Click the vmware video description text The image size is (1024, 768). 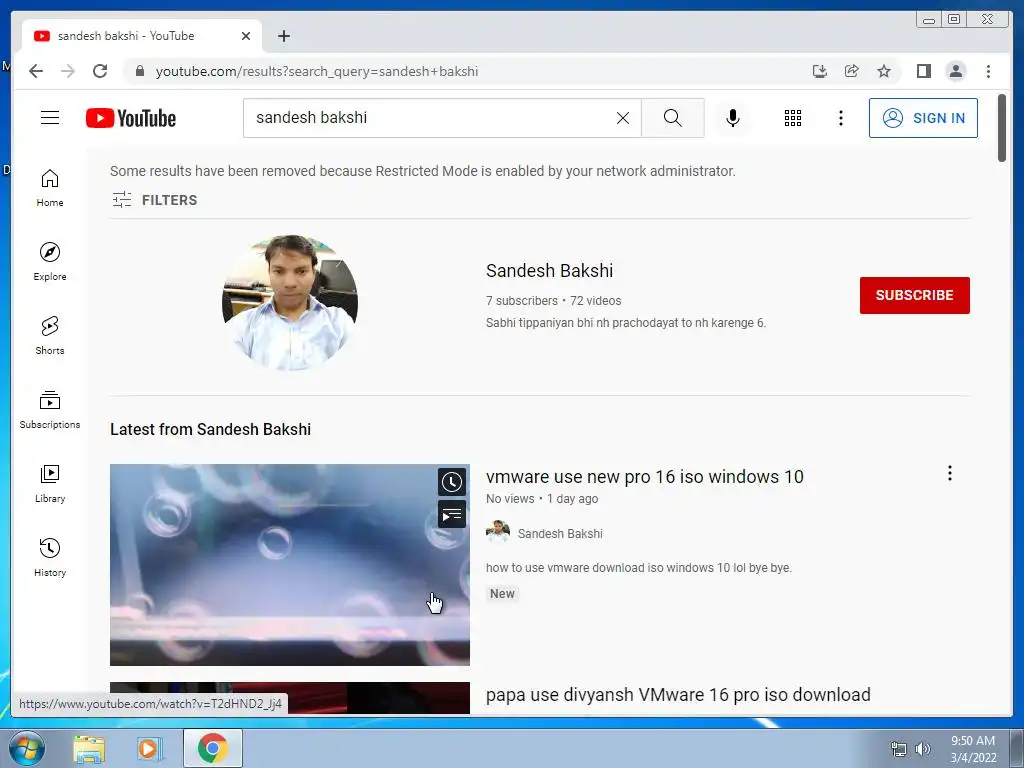tap(639, 568)
